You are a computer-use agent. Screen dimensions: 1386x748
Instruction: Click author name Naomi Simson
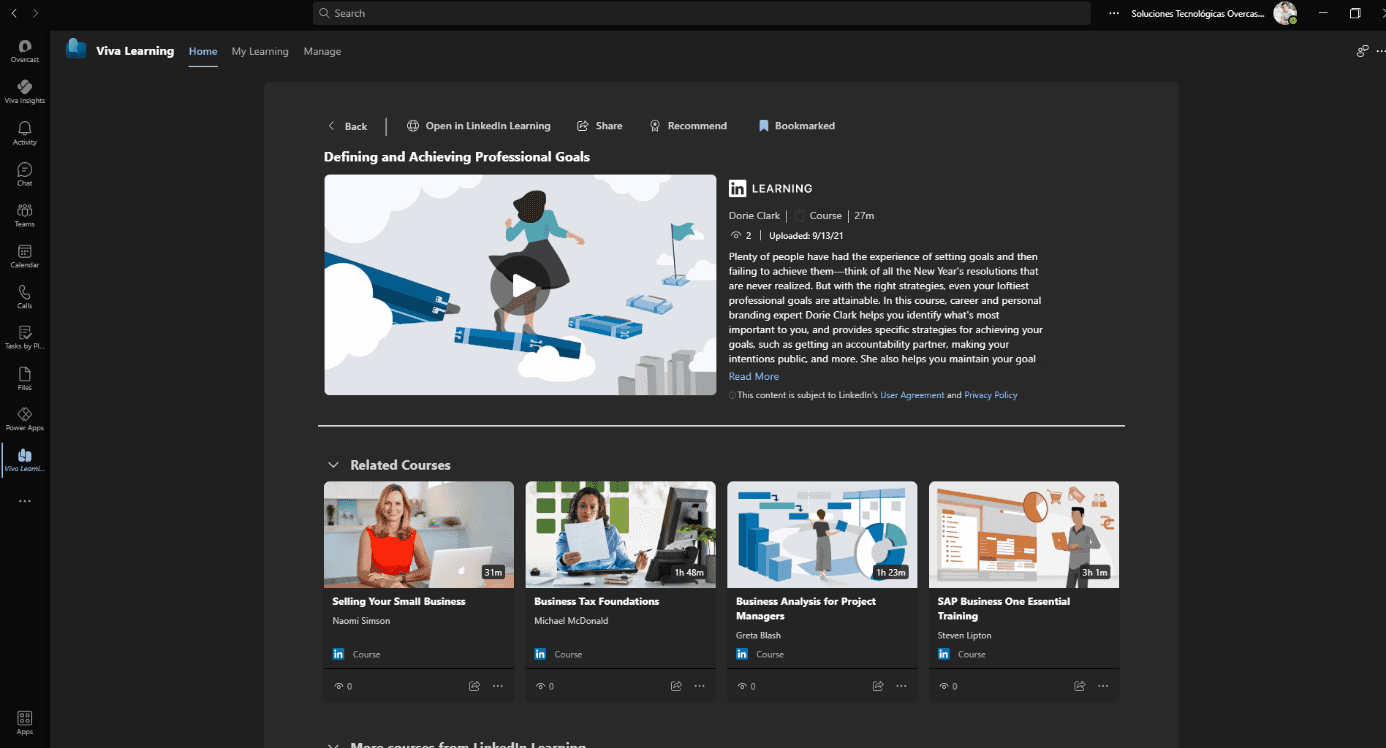point(361,621)
